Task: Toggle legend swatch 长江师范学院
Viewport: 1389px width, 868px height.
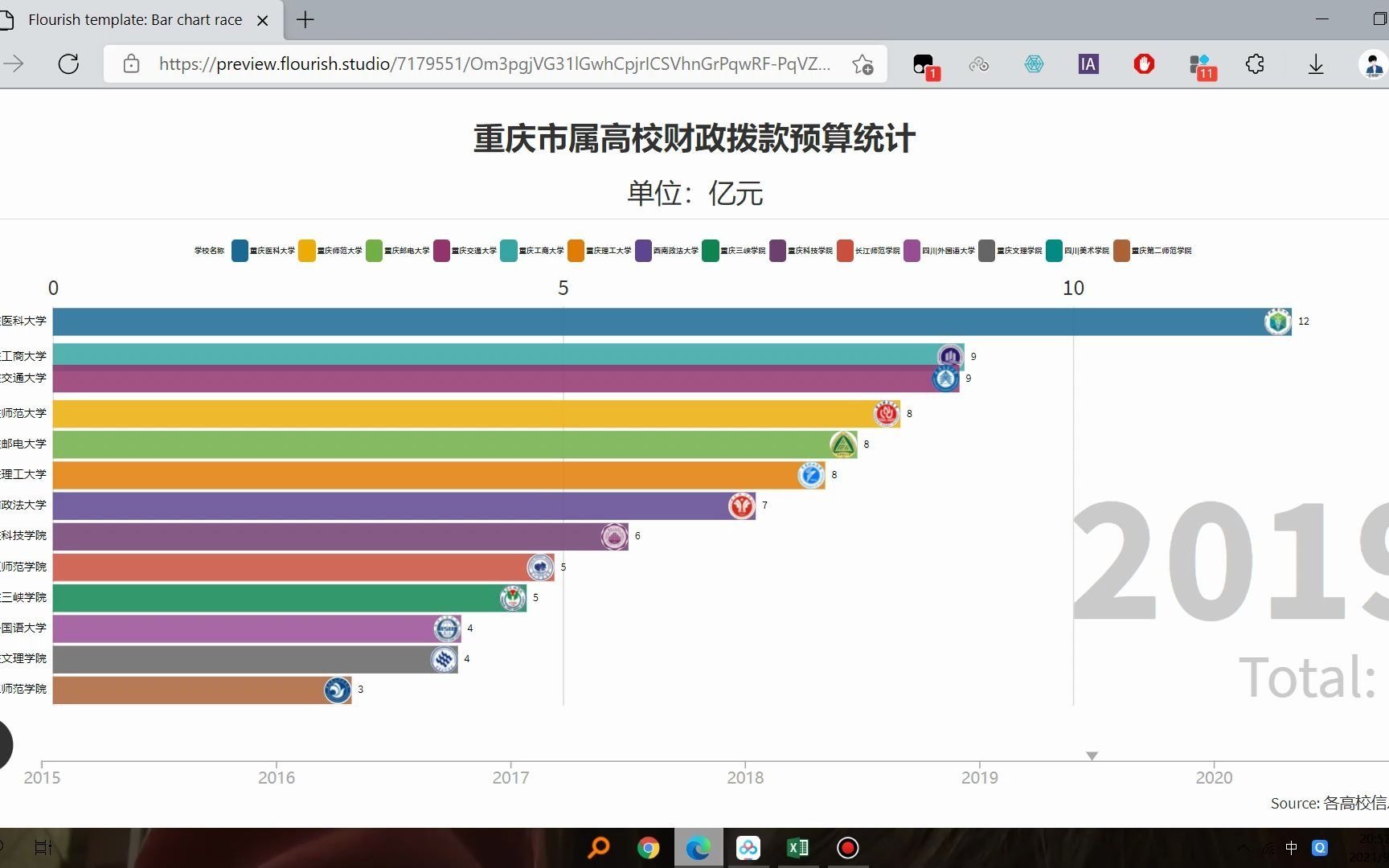Action: [x=845, y=251]
